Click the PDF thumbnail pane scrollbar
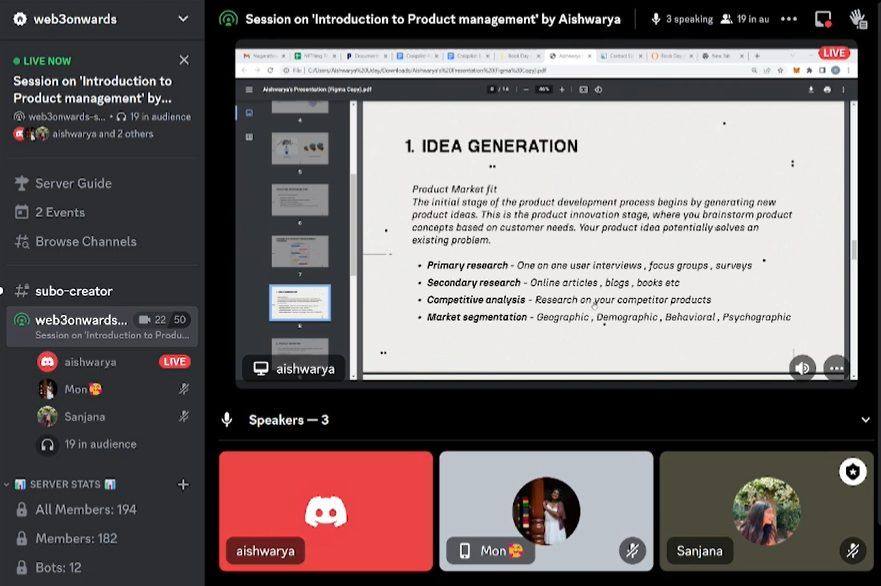Viewport: 881px width, 586px height. coord(353,225)
